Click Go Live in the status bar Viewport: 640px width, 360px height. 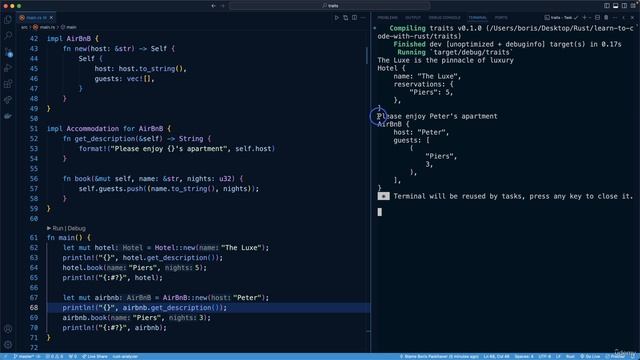[590, 356]
